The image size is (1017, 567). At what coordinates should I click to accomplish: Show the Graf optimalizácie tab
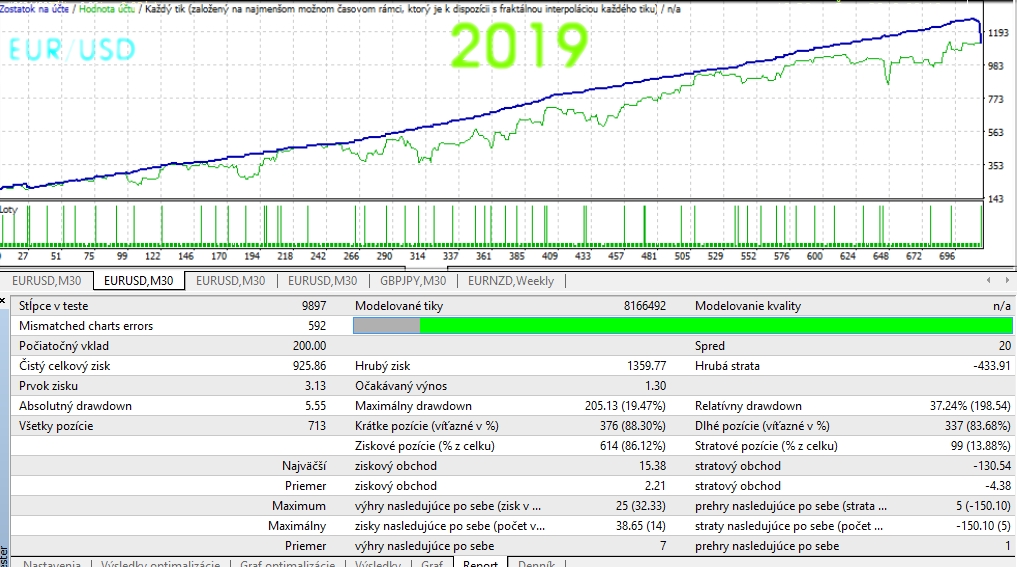coord(287,564)
